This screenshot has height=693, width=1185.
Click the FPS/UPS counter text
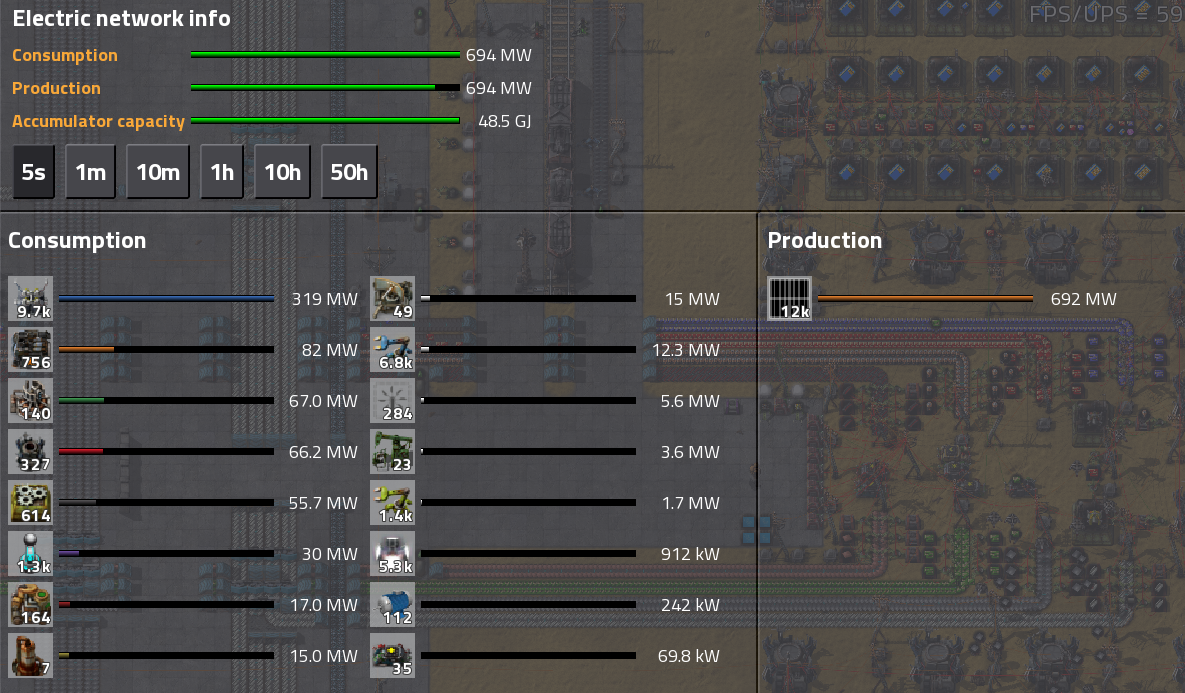click(1106, 14)
